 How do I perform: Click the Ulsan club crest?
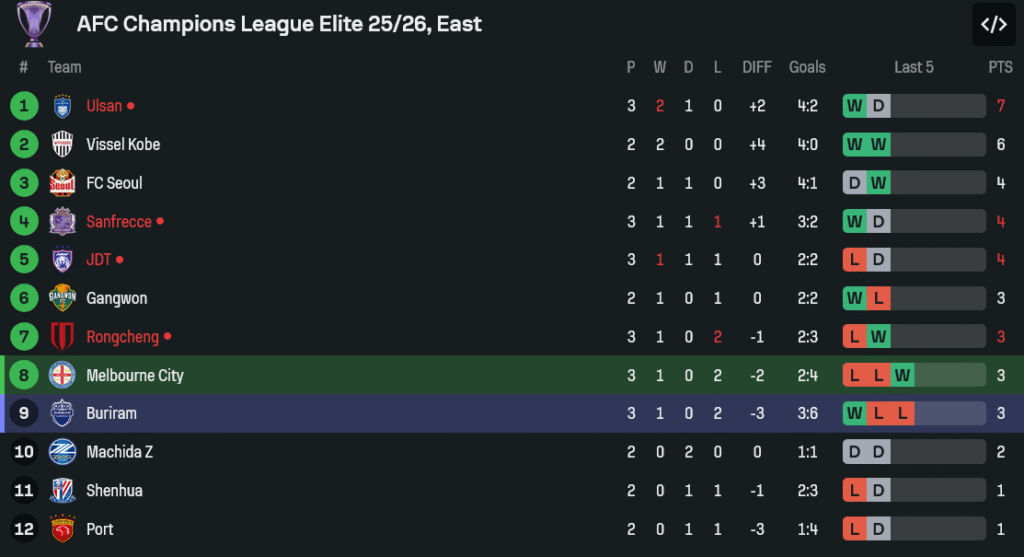(x=62, y=106)
